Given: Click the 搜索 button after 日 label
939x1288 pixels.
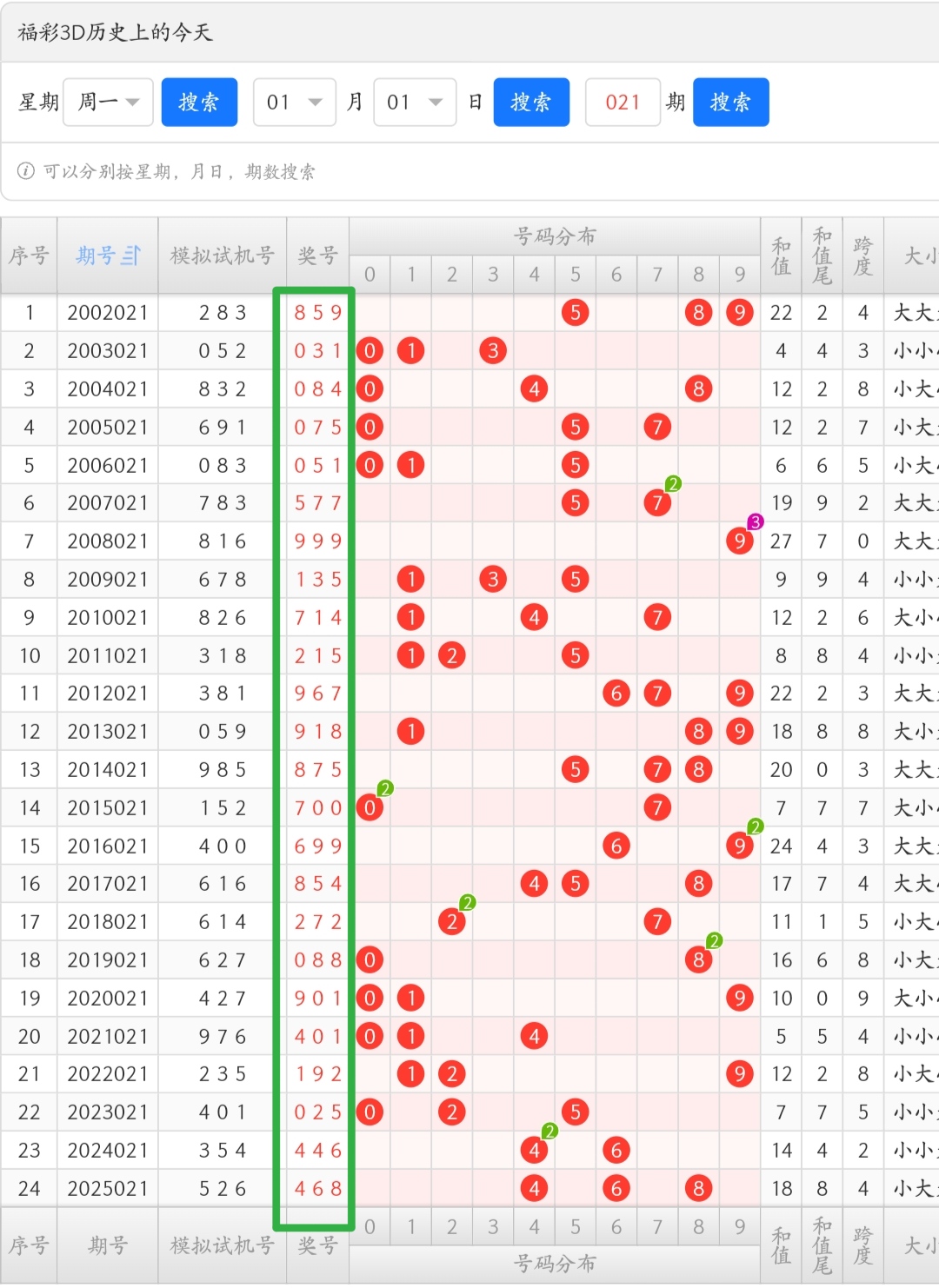Looking at the screenshot, I should click(x=531, y=103).
